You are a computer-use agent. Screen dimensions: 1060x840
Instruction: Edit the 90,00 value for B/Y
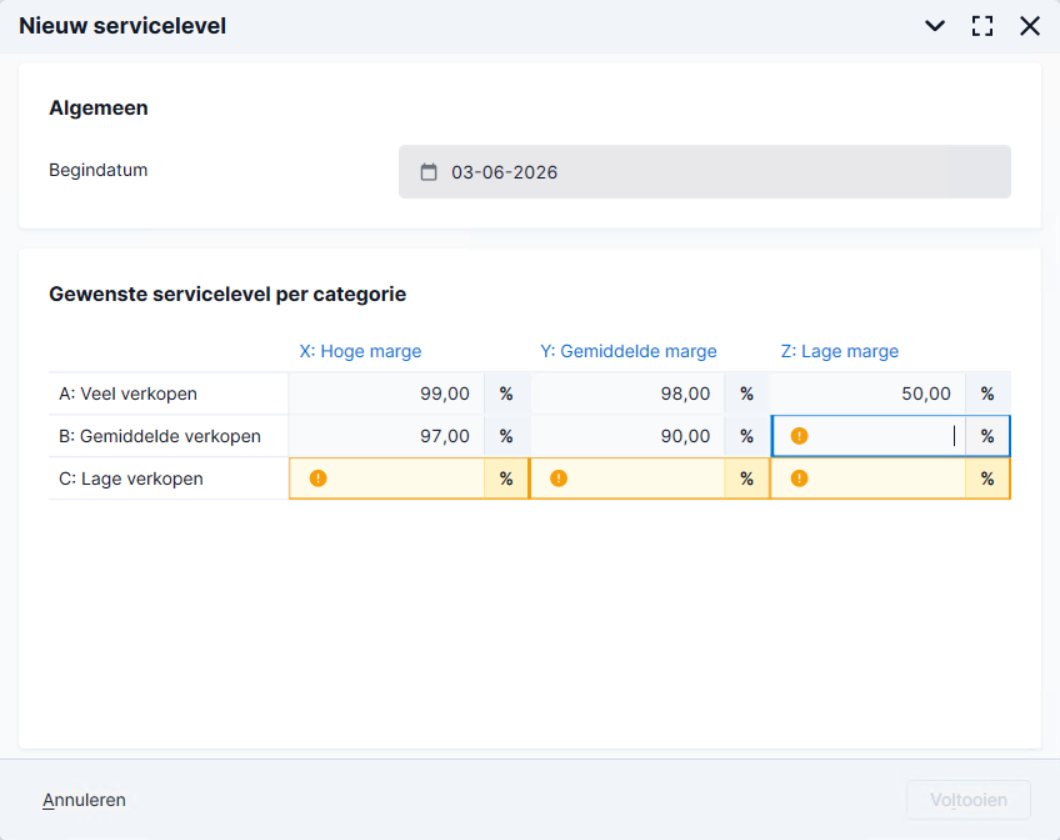click(x=627, y=437)
